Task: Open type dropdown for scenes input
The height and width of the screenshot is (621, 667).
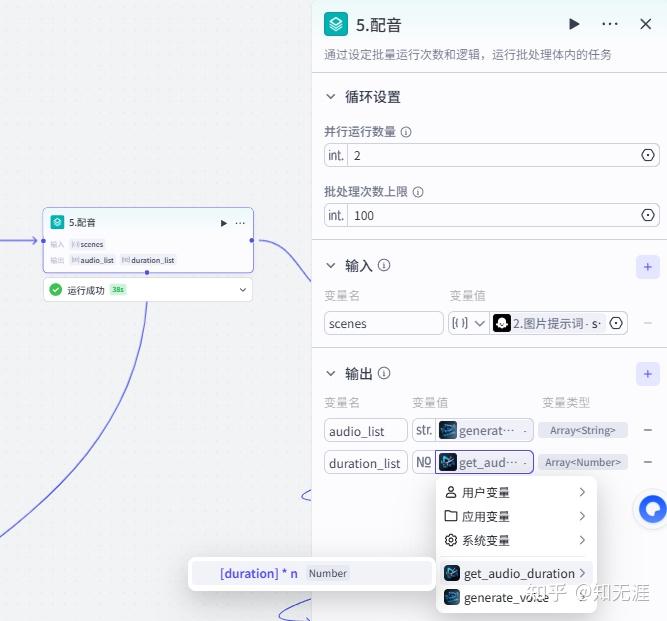Action: click(468, 323)
